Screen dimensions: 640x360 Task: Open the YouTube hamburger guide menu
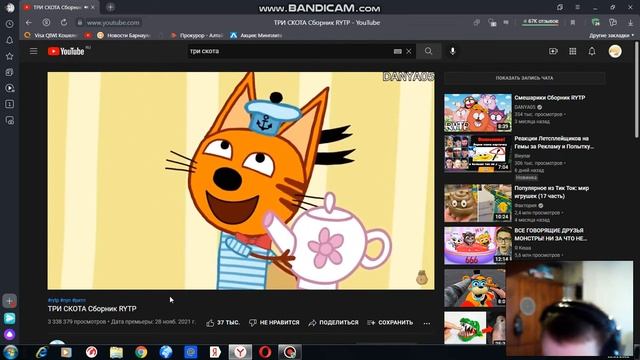(33, 51)
